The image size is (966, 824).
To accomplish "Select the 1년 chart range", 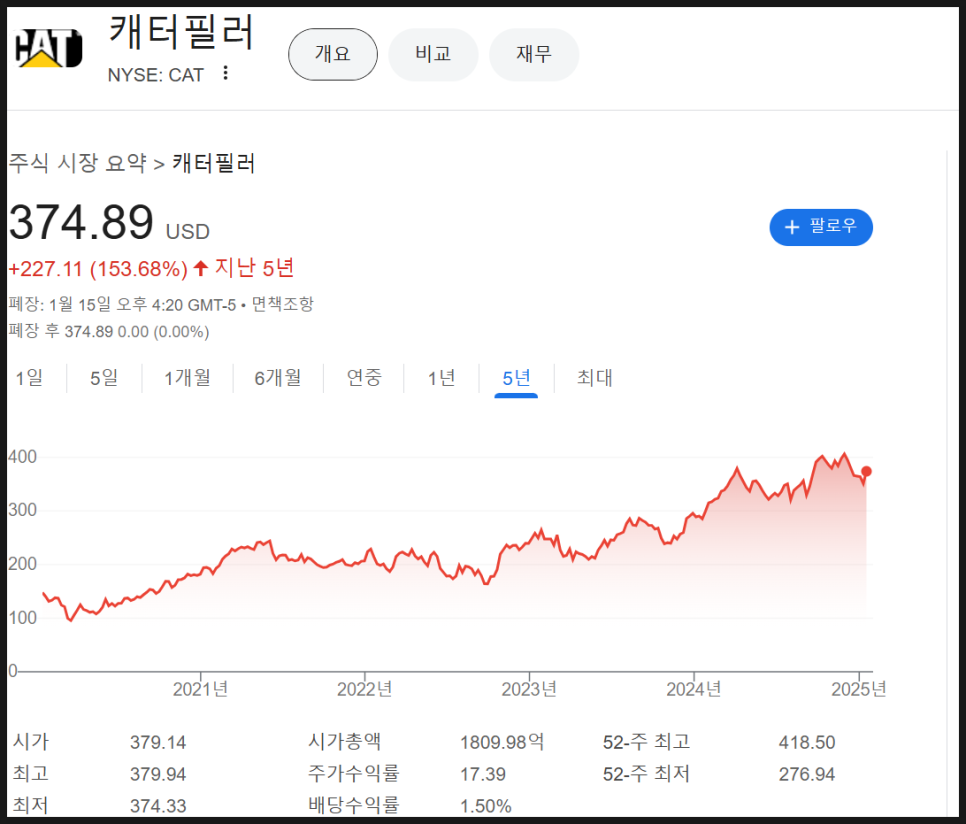I will 441,378.
